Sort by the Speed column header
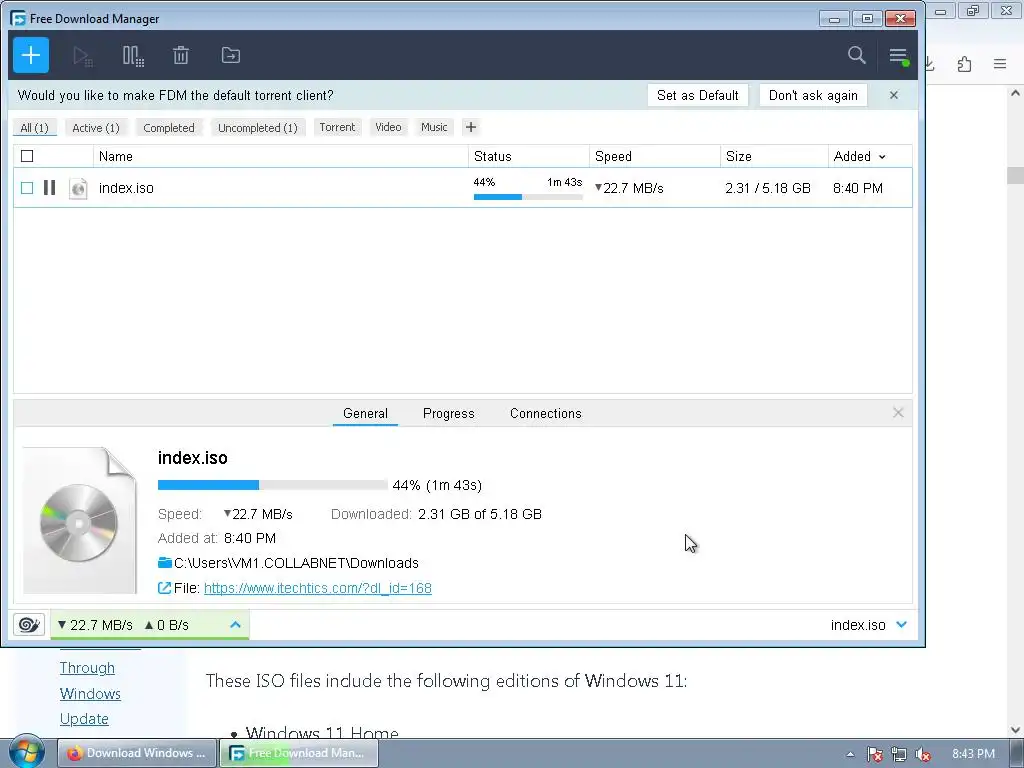 click(655, 156)
